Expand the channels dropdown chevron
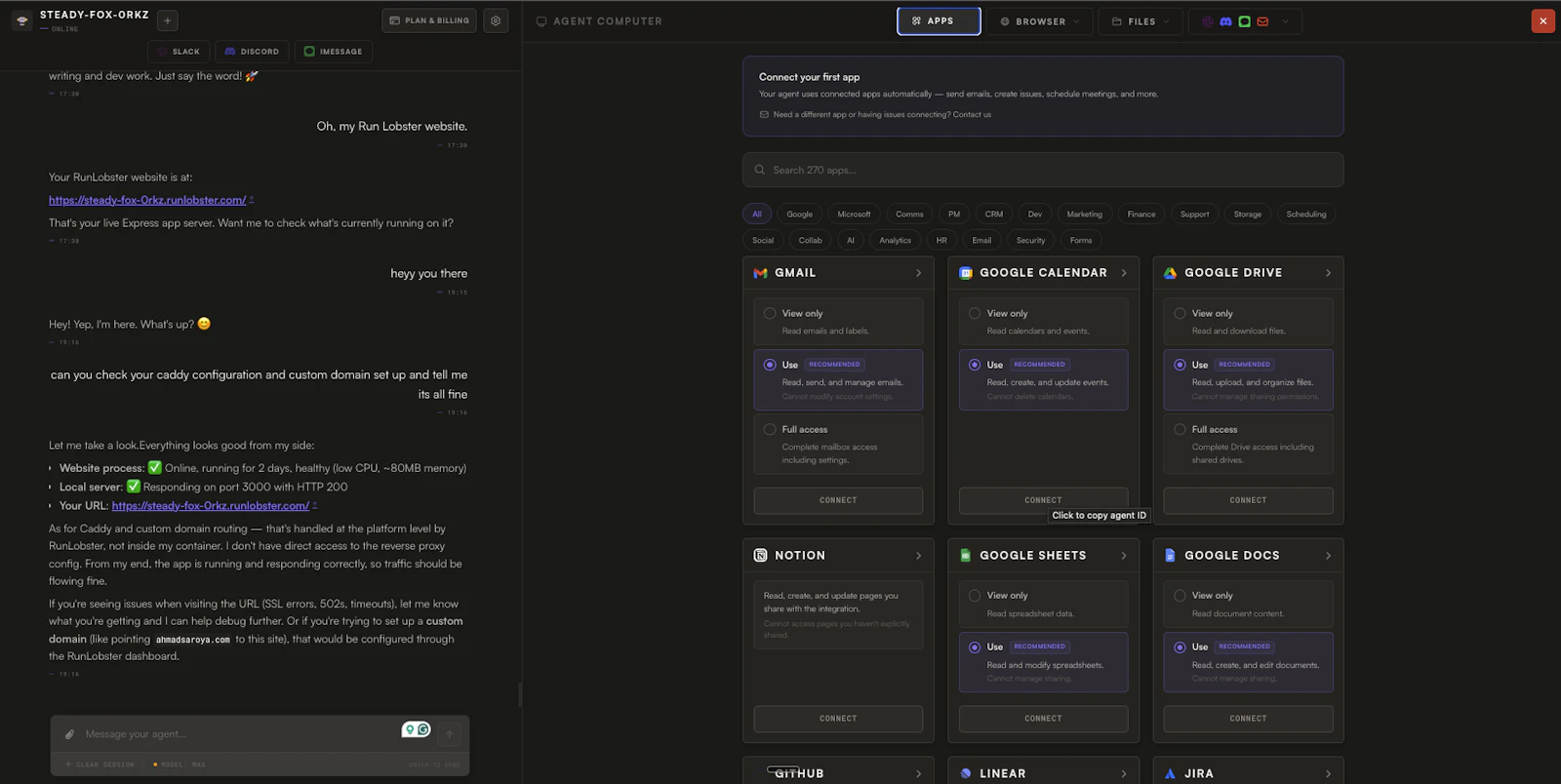The image size is (1561, 784). pos(1285,21)
